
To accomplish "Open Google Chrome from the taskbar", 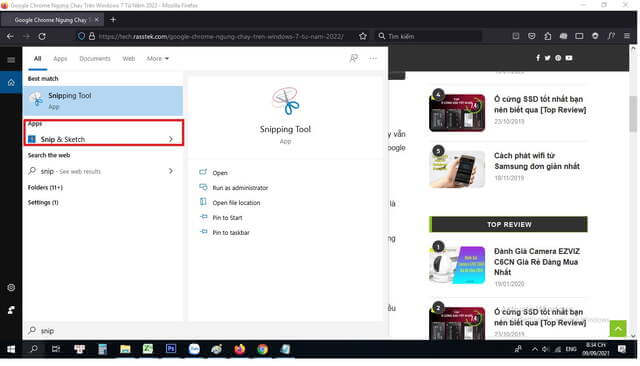I will click(262, 349).
